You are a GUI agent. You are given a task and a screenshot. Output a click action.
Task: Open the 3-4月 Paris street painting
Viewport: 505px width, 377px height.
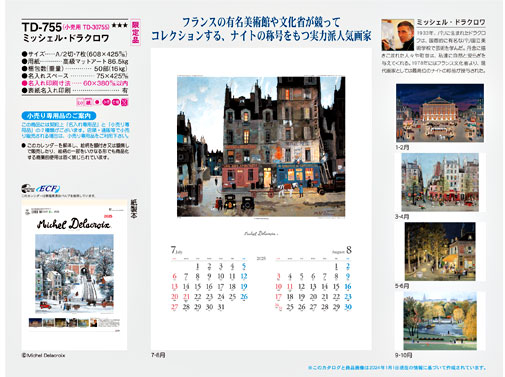coord(440,182)
